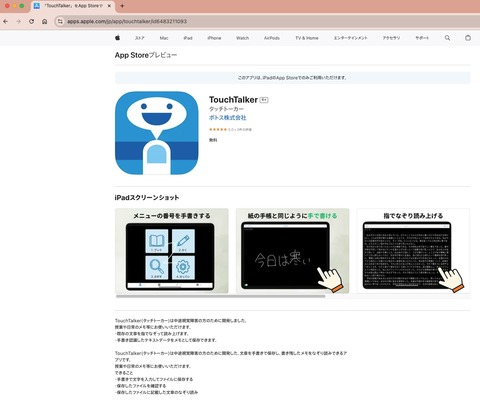The image size is (480, 401).
Task: Click the Apple logo in navigation
Action: coord(117,38)
